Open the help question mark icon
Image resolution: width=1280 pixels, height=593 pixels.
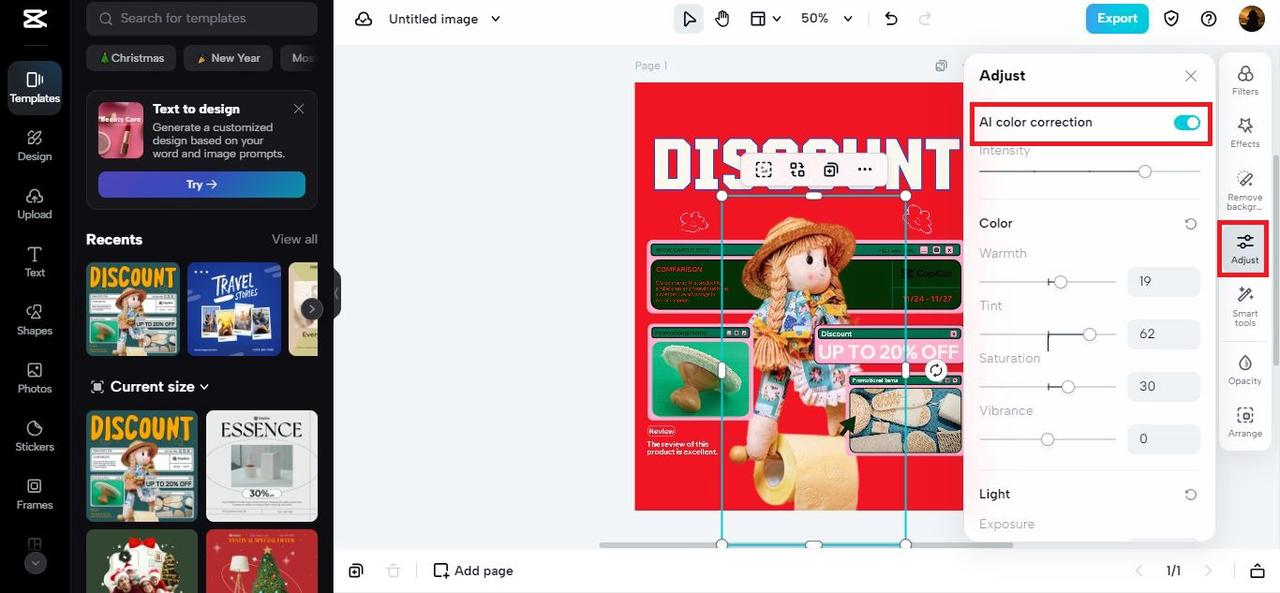tap(1209, 19)
